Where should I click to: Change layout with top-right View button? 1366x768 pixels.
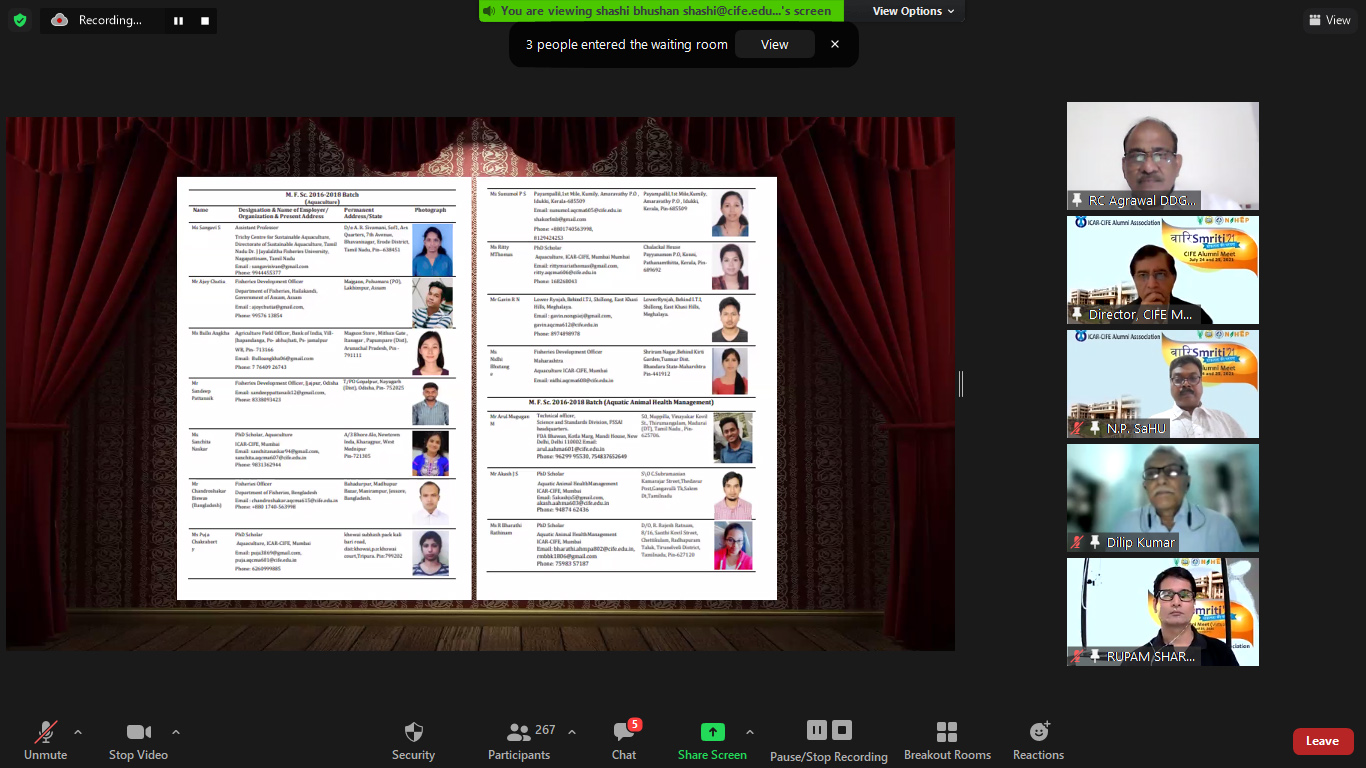click(x=1329, y=20)
